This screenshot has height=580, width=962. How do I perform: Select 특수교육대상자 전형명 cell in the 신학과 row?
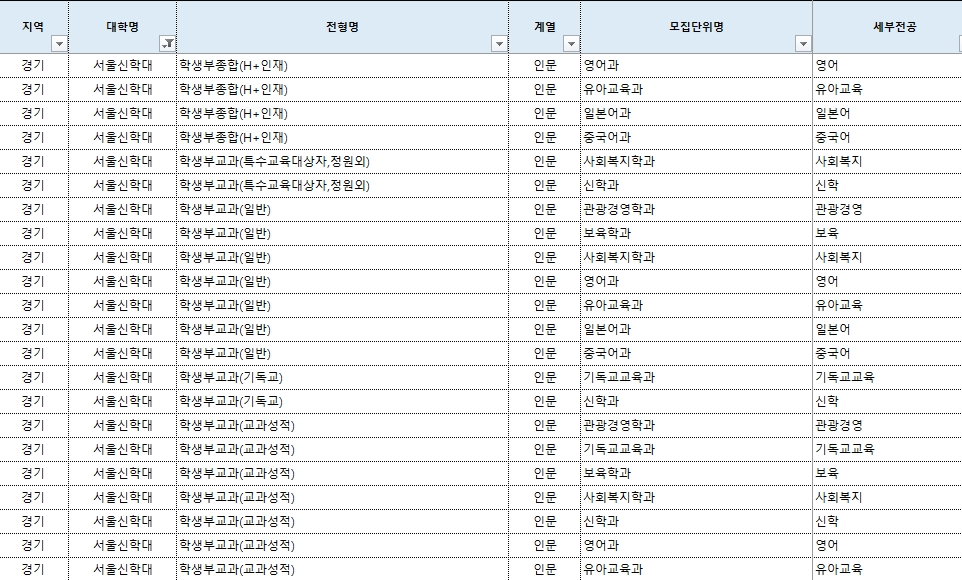[274, 185]
